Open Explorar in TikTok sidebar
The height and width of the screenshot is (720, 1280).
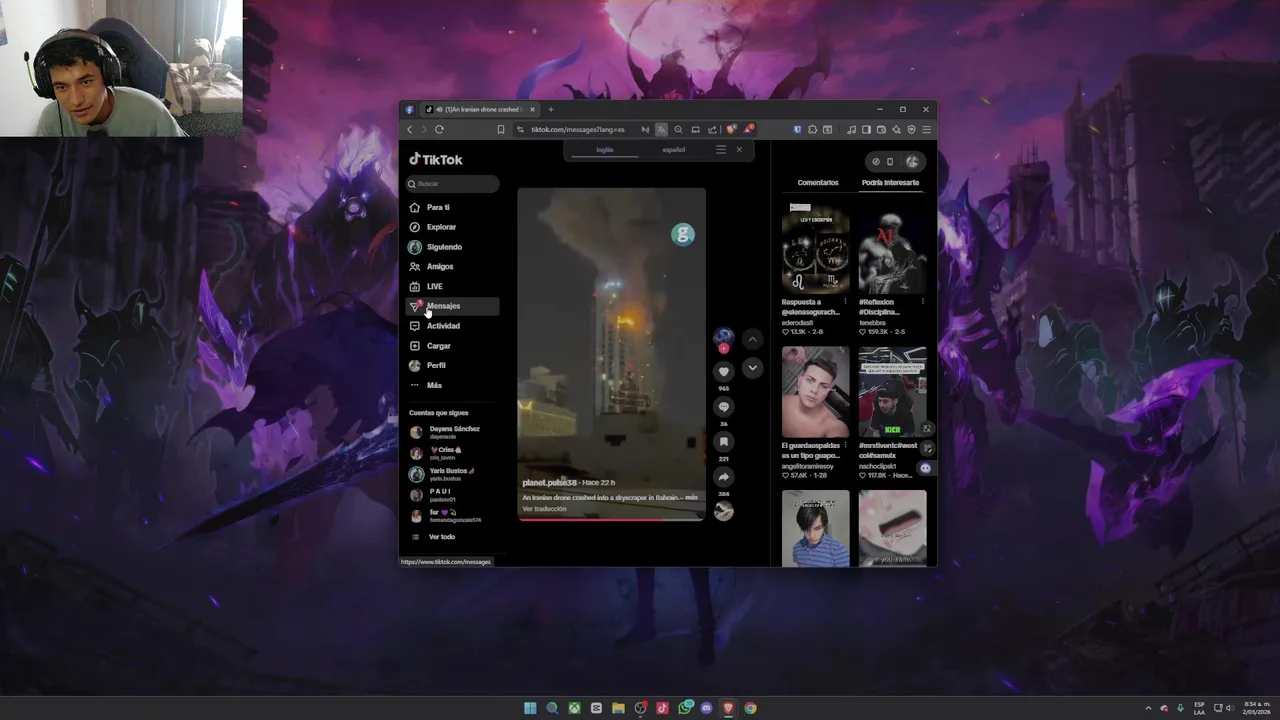452,227
